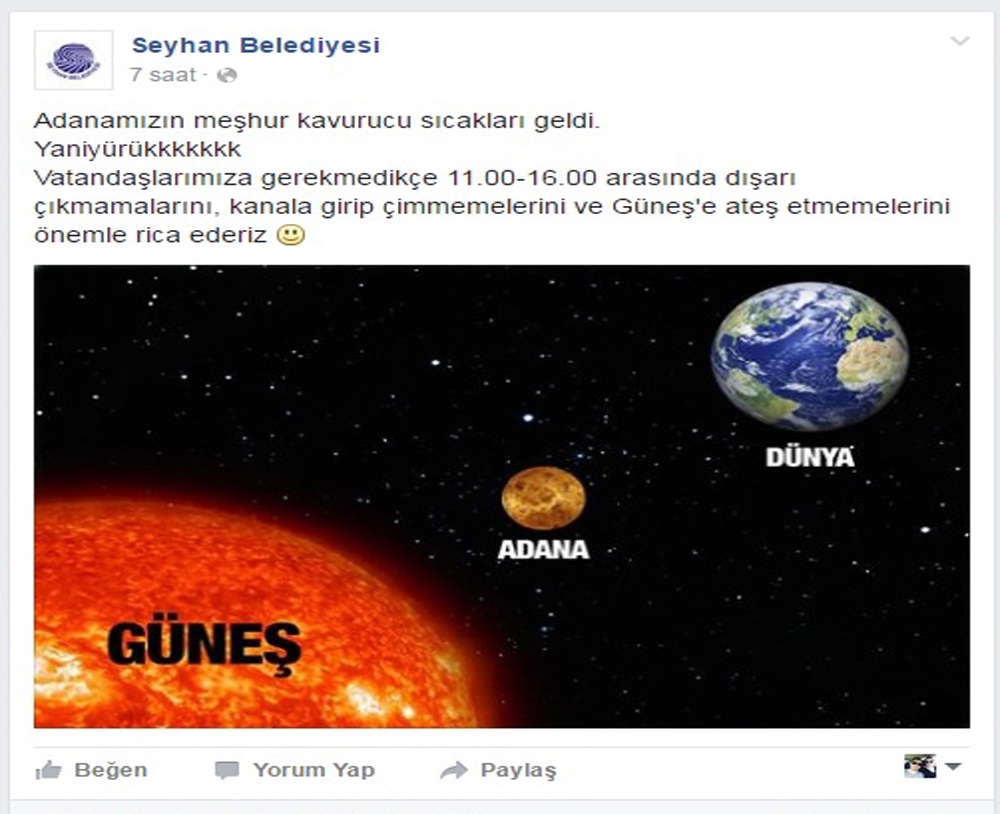
Task: Open the Seyhan Belediyesi logo profile picture
Action: pos(73,60)
